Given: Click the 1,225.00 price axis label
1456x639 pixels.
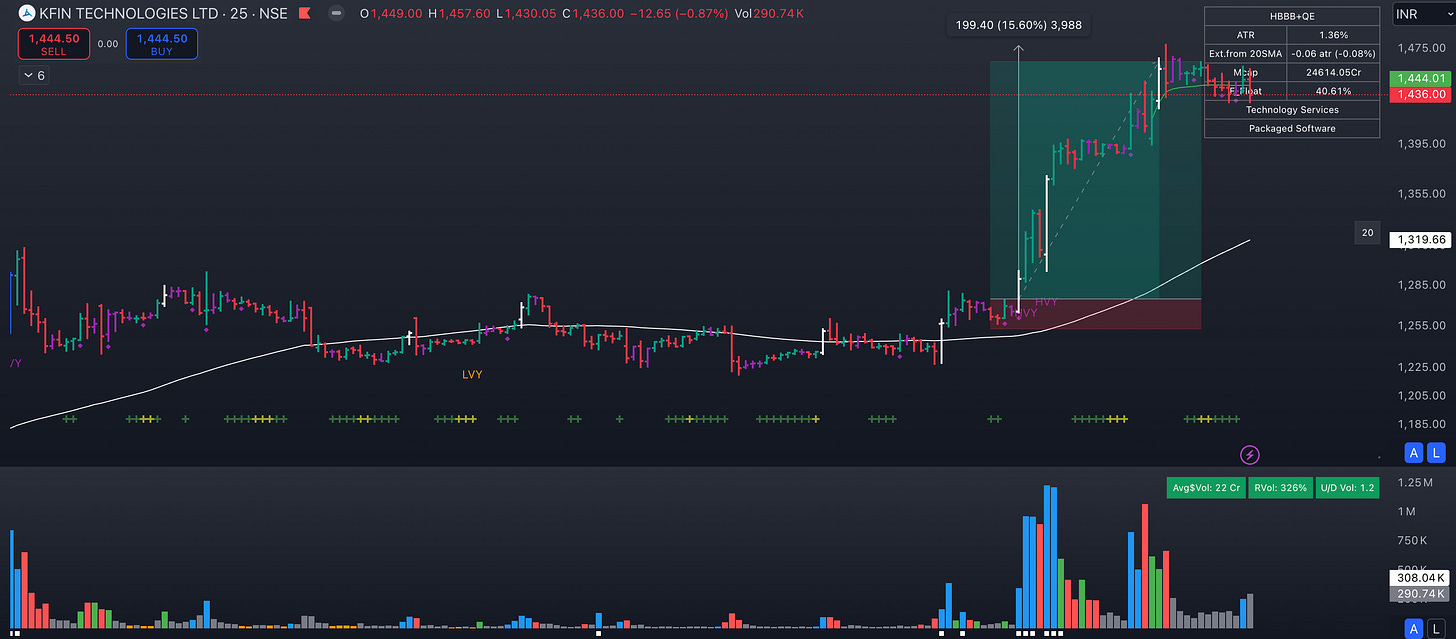Looking at the screenshot, I should point(1422,367).
